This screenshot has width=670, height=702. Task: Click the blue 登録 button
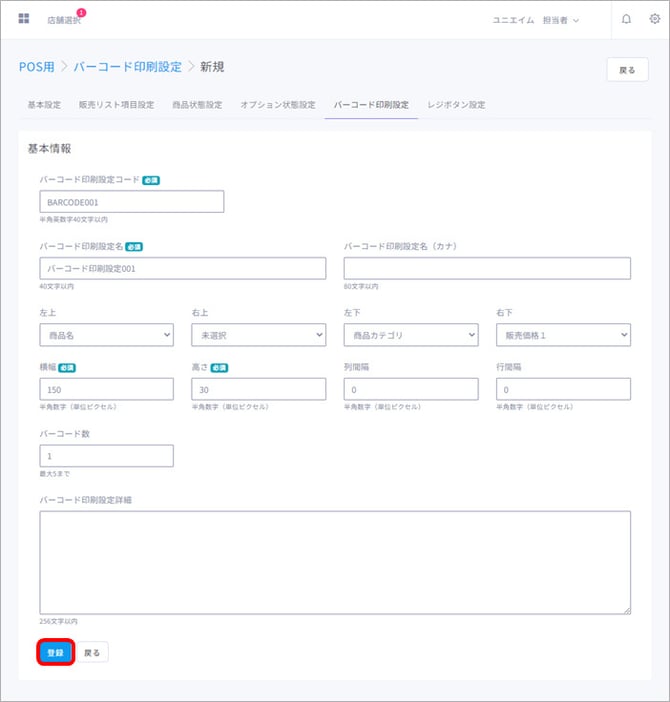55,652
